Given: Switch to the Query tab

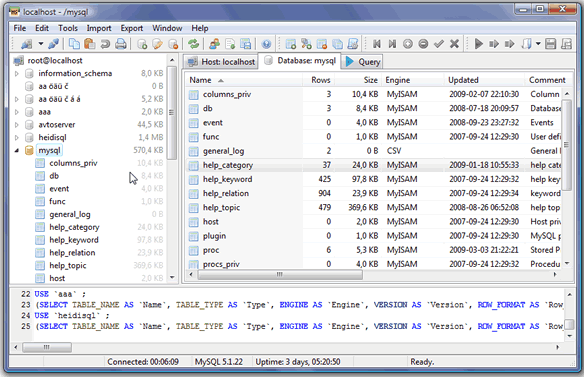Looking at the screenshot, I should click(363, 62).
